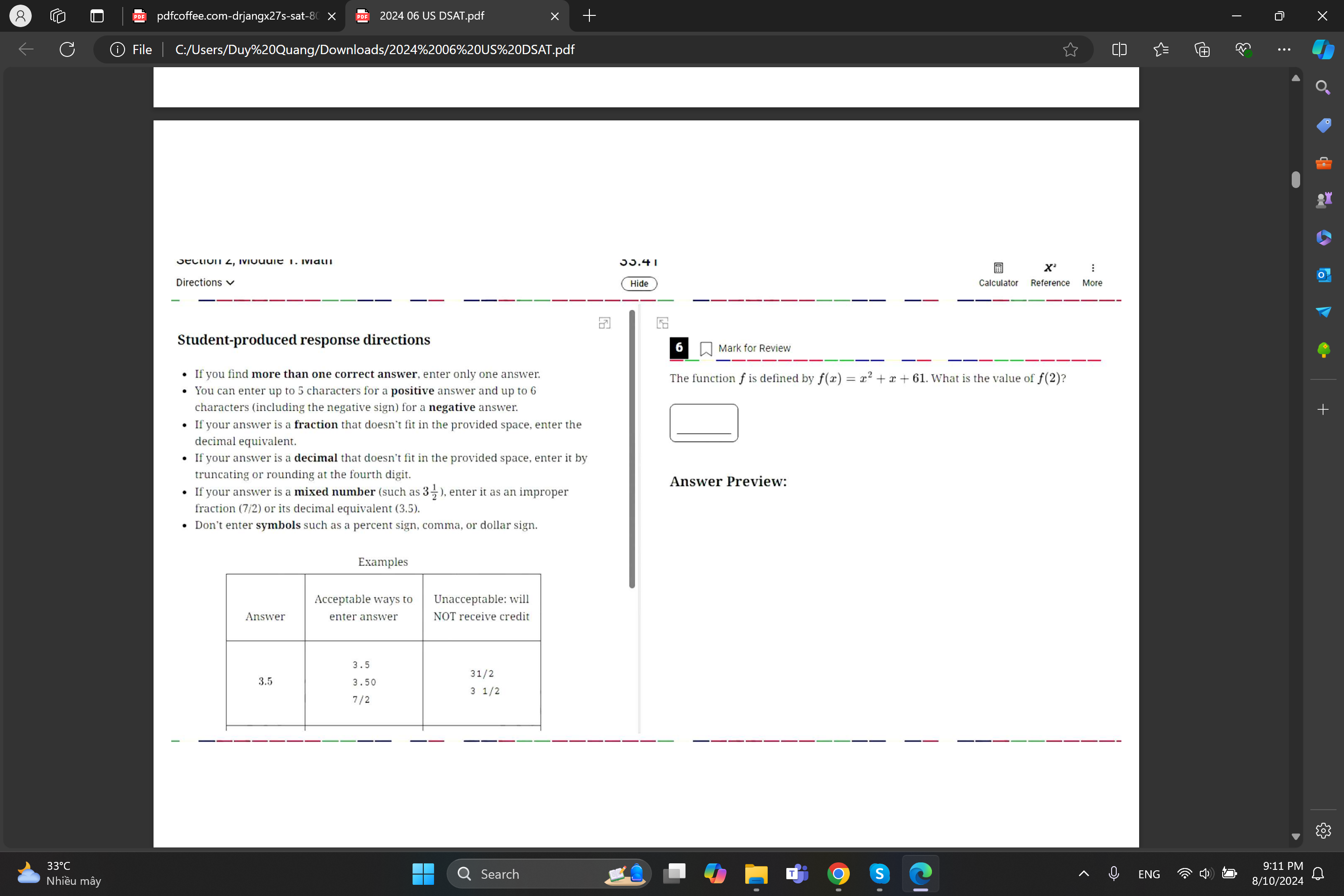The height and width of the screenshot is (896, 1344).
Task: Open sidebar Microsoft 365 icon
Action: [1323, 237]
